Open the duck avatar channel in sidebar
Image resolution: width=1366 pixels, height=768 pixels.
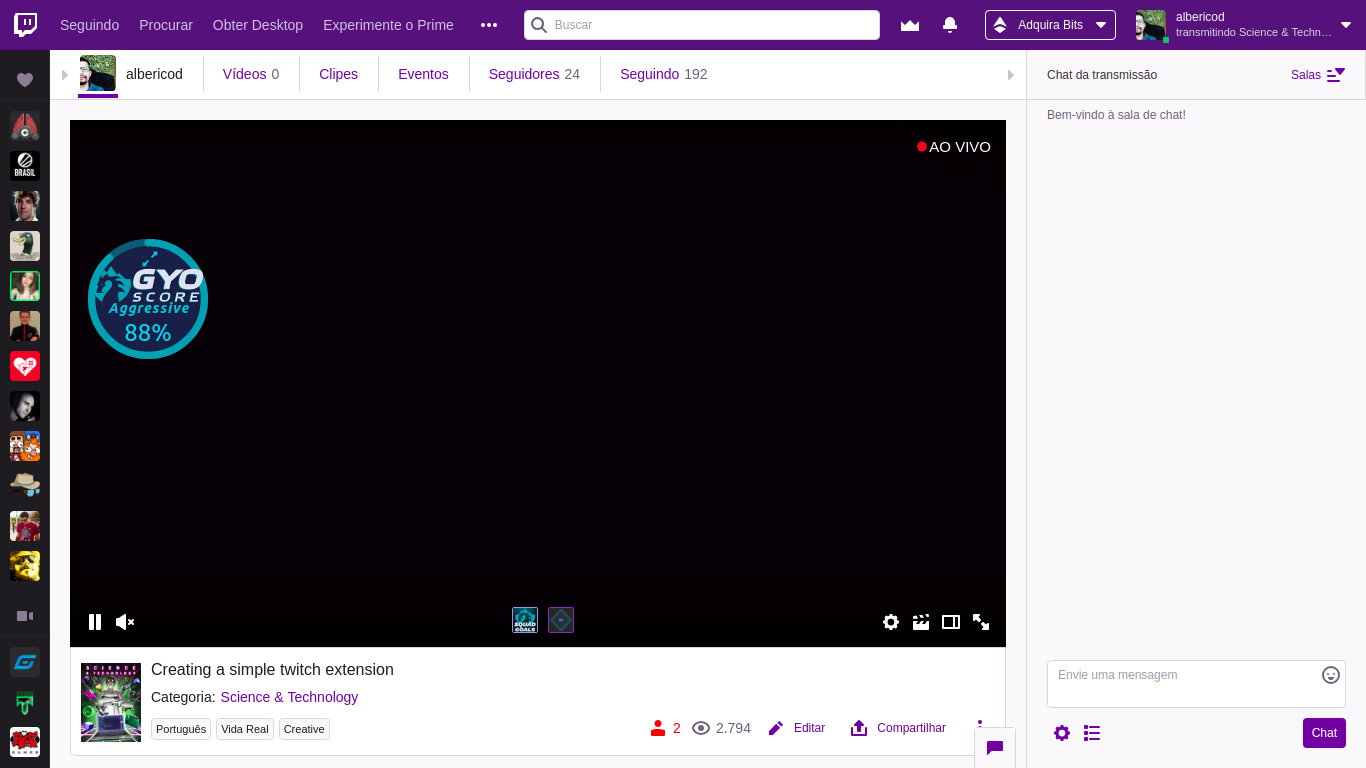click(x=25, y=246)
